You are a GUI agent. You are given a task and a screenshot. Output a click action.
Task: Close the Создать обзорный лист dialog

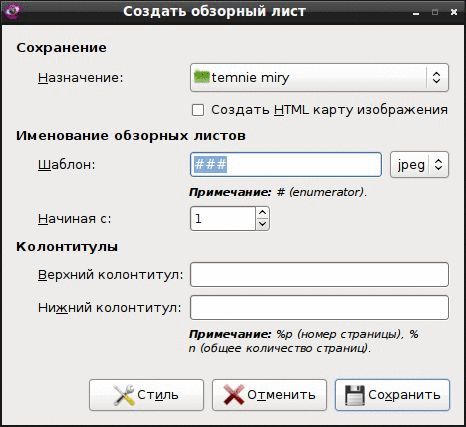454,12
